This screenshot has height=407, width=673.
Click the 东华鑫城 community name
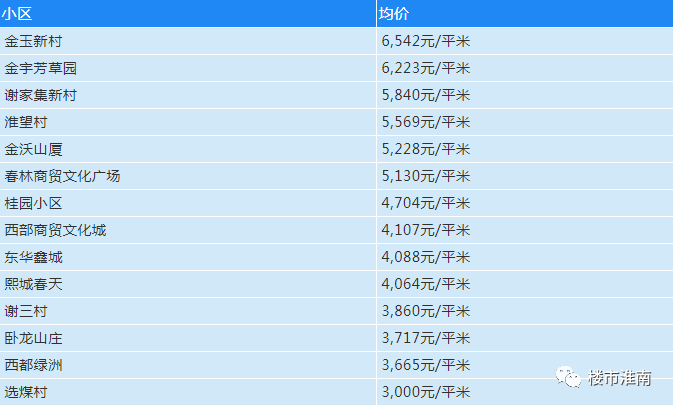click(x=33, y=258)
